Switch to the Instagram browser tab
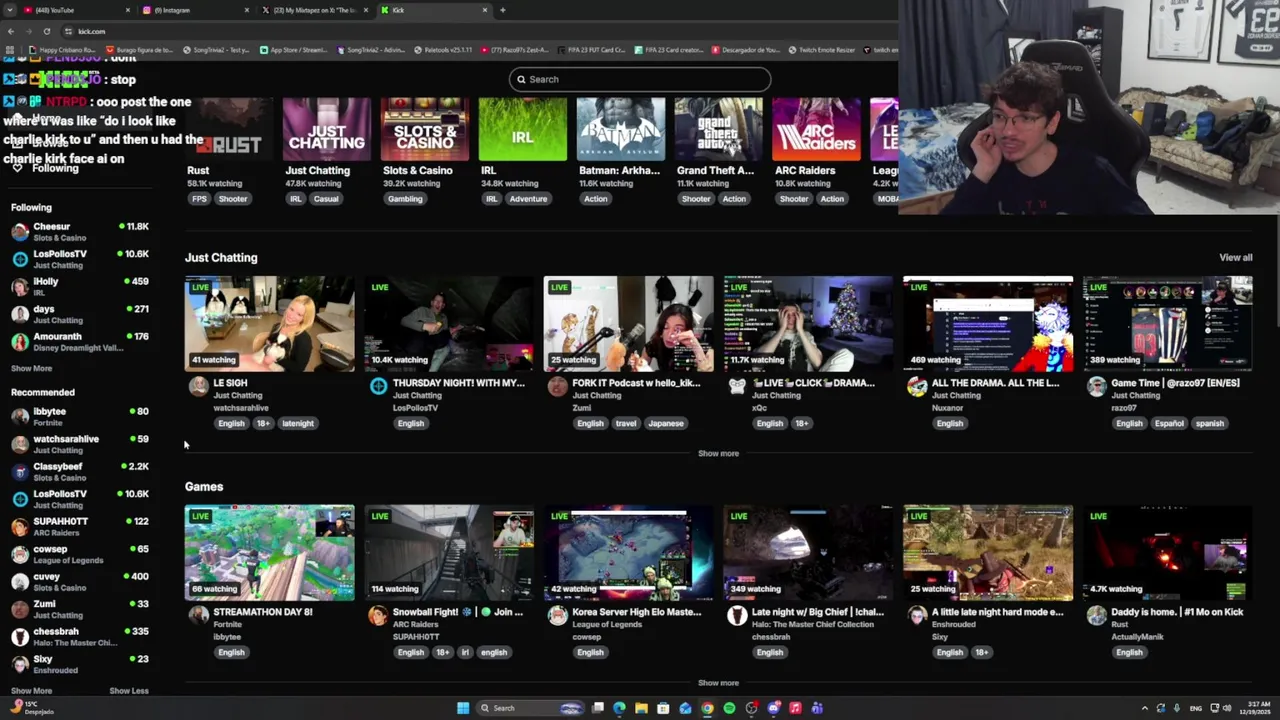This screenshot has width=1280, height=720. point(195,10)
